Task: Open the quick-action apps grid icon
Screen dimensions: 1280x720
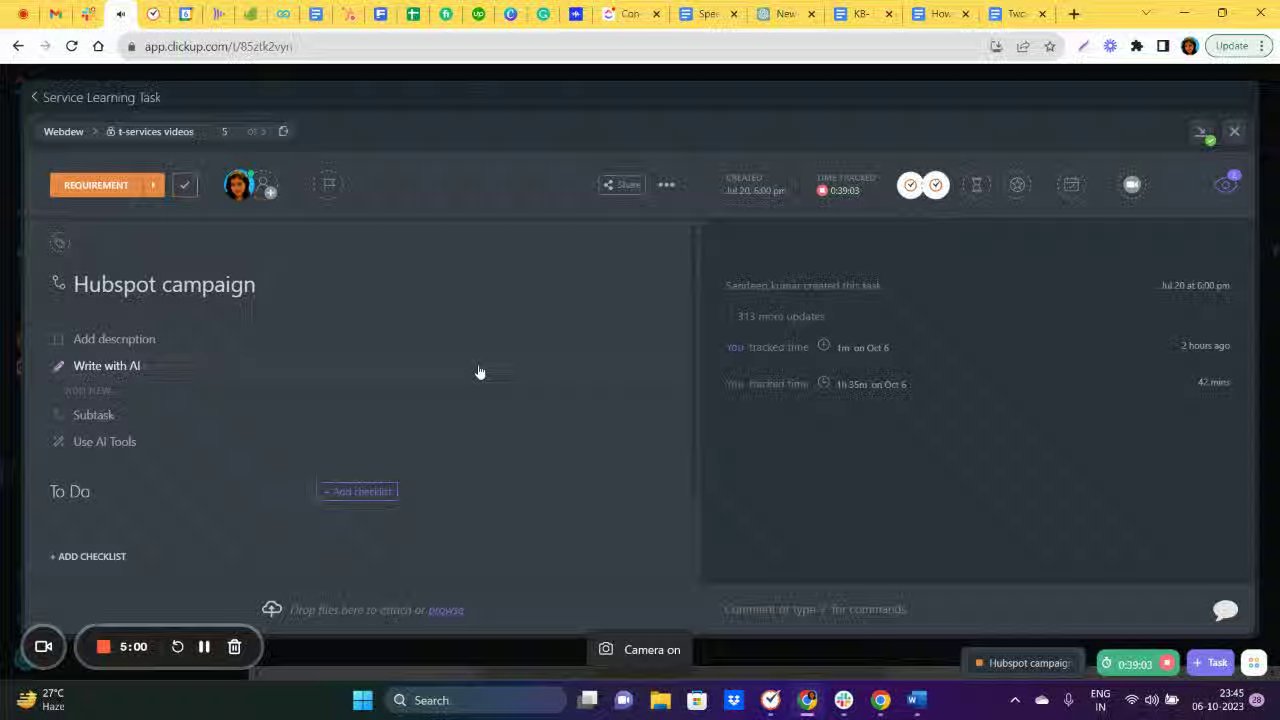Action: 1254,663
